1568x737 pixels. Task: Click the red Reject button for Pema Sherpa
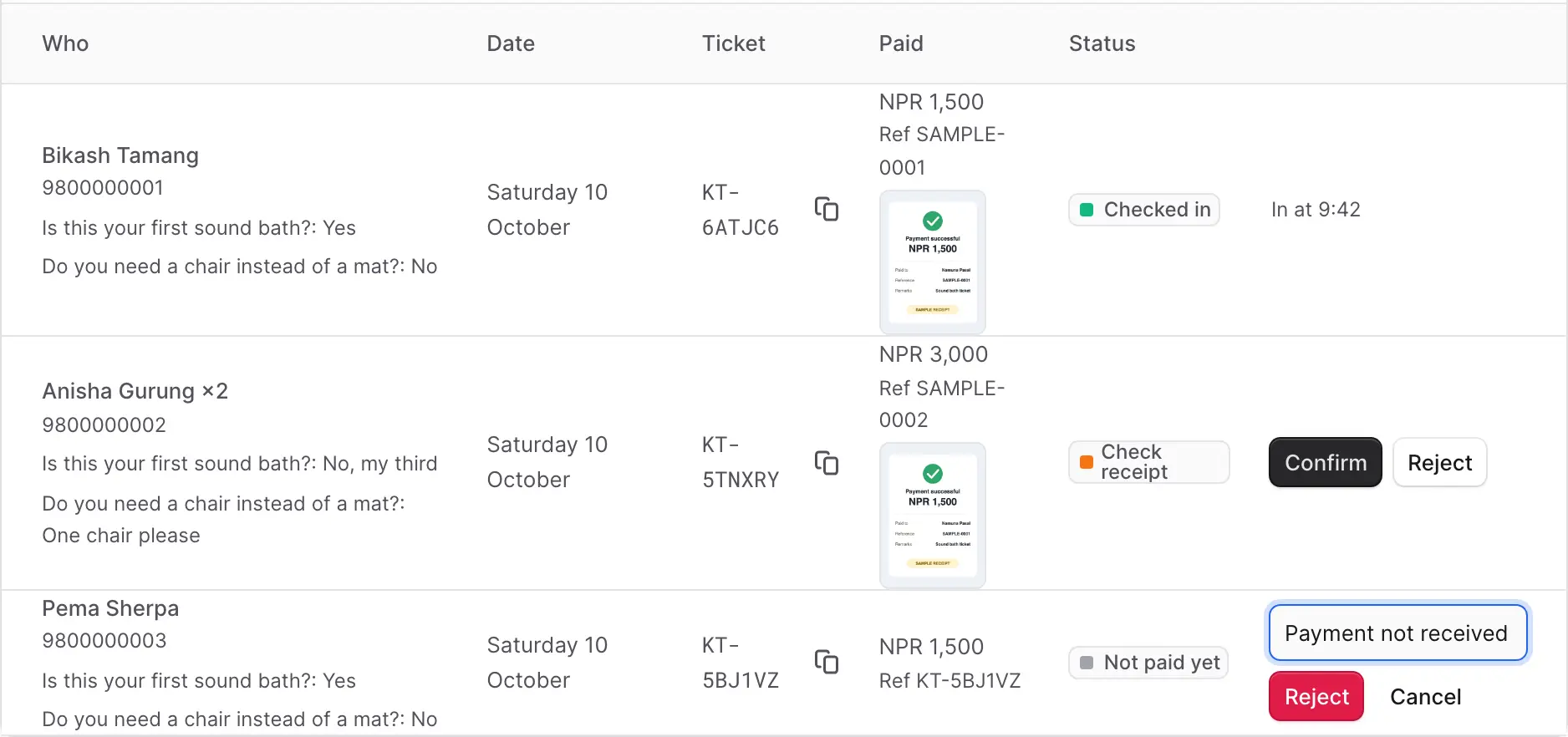coord(1316,696)
